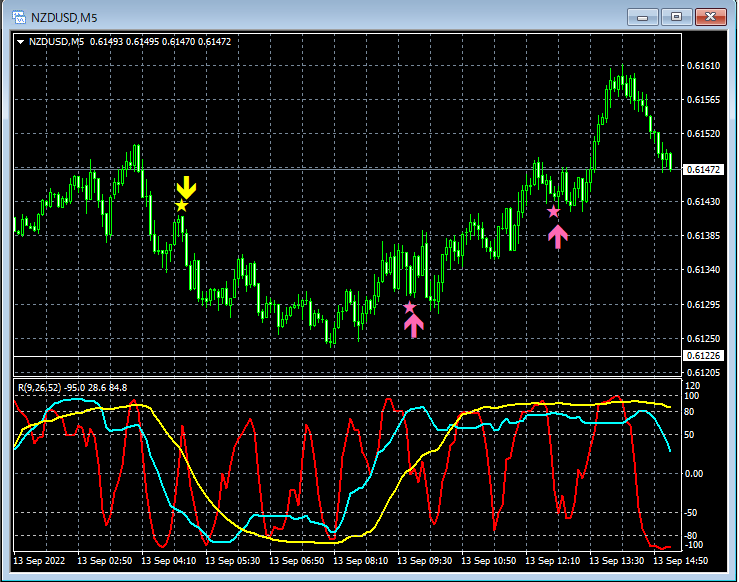Viewport: 739px width, 582px height.
Task: Click the 0.61385 price scale label
Action: pyautogui.click(x=703, y=235)
